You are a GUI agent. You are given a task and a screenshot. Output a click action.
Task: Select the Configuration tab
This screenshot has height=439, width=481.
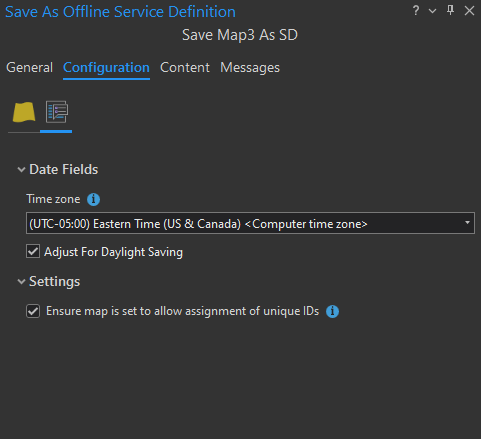click(x=106, y=68)
